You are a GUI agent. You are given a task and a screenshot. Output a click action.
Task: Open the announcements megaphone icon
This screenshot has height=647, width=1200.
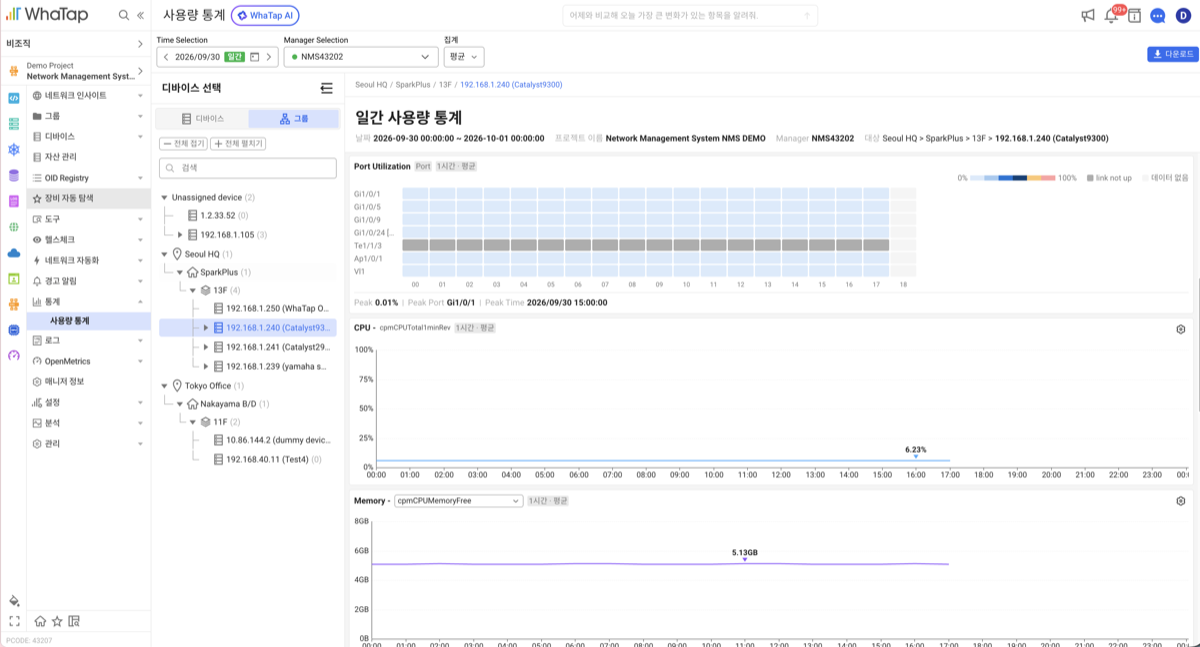tap(1088, 15)
